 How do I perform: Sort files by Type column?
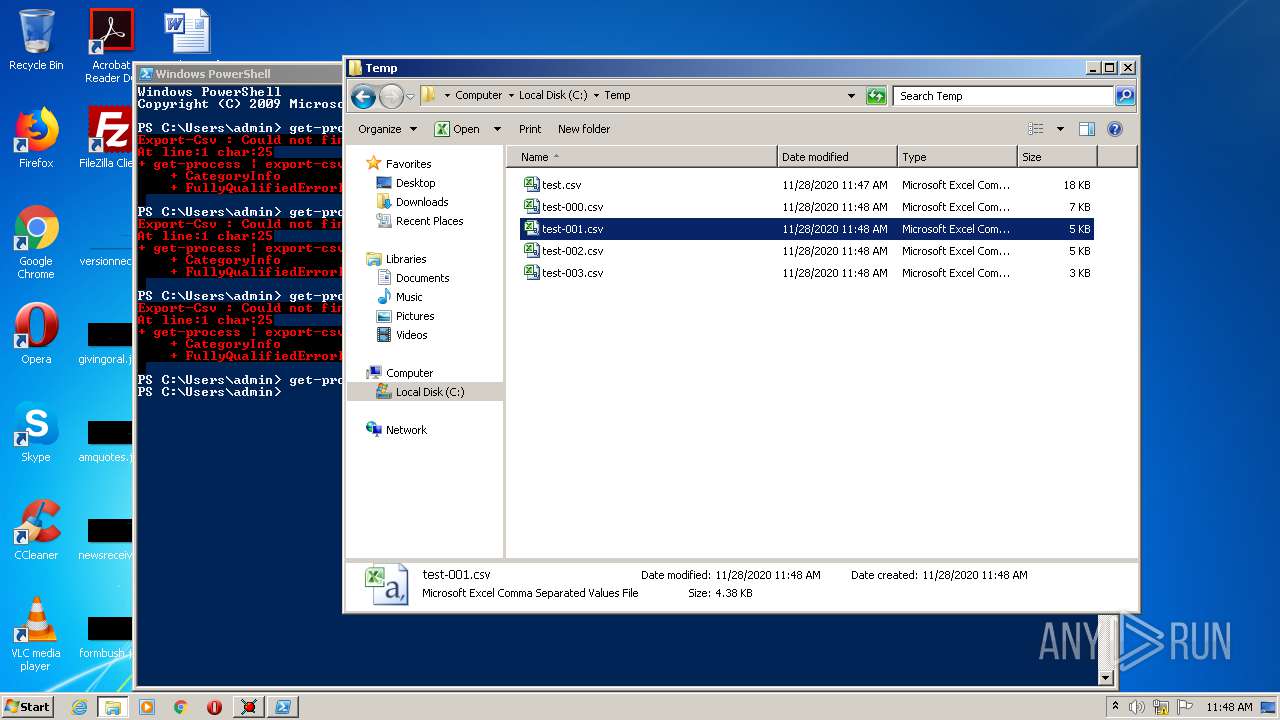tap(956, 157)
